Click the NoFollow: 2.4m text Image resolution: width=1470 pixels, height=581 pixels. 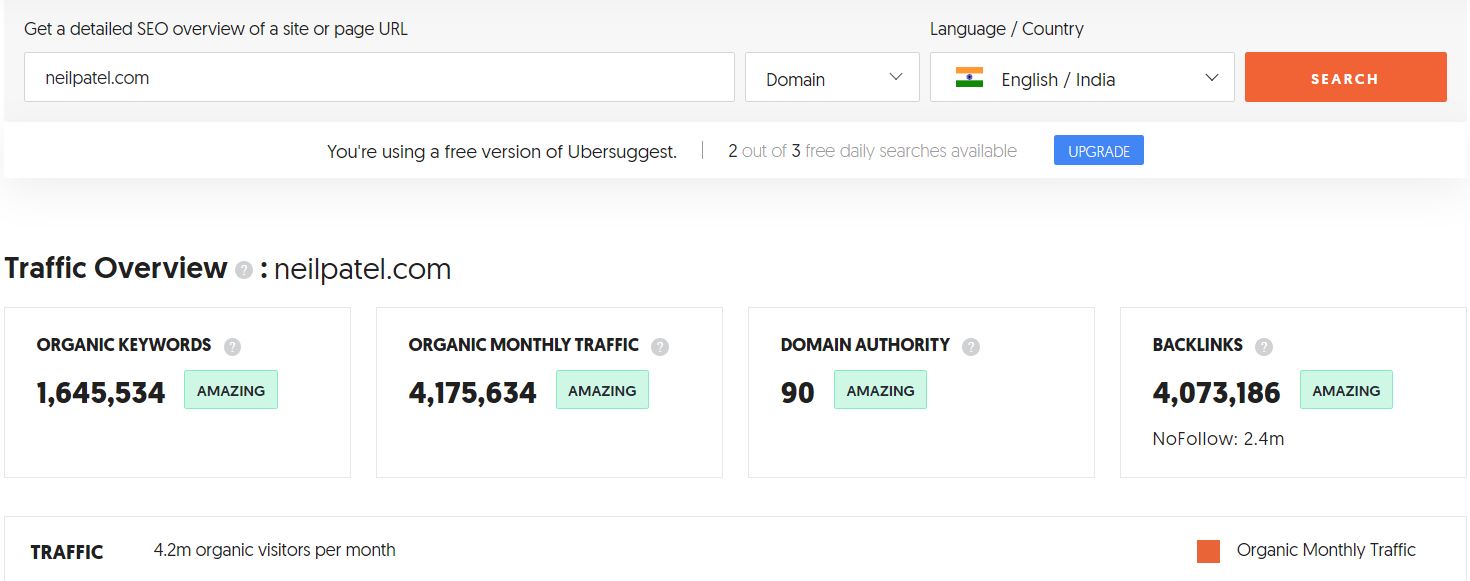pyautogui.click(x=1218, y=438)
